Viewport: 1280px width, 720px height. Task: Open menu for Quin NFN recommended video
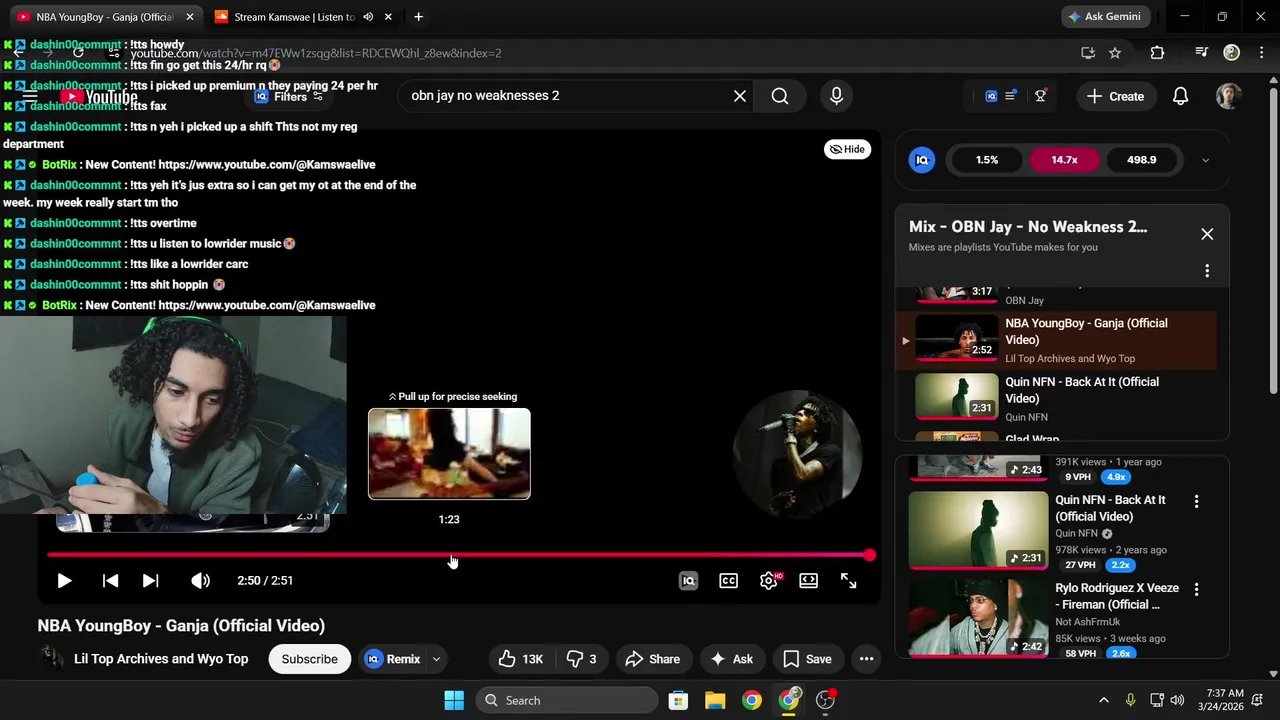tap(1196, 501)
